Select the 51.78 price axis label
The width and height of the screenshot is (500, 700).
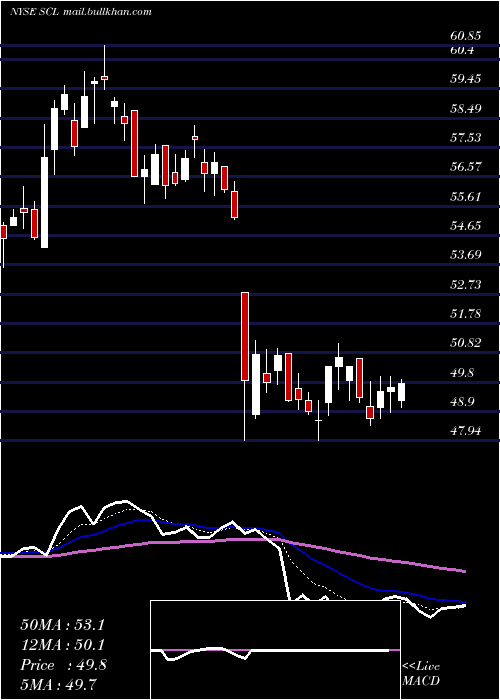(466, 314)
